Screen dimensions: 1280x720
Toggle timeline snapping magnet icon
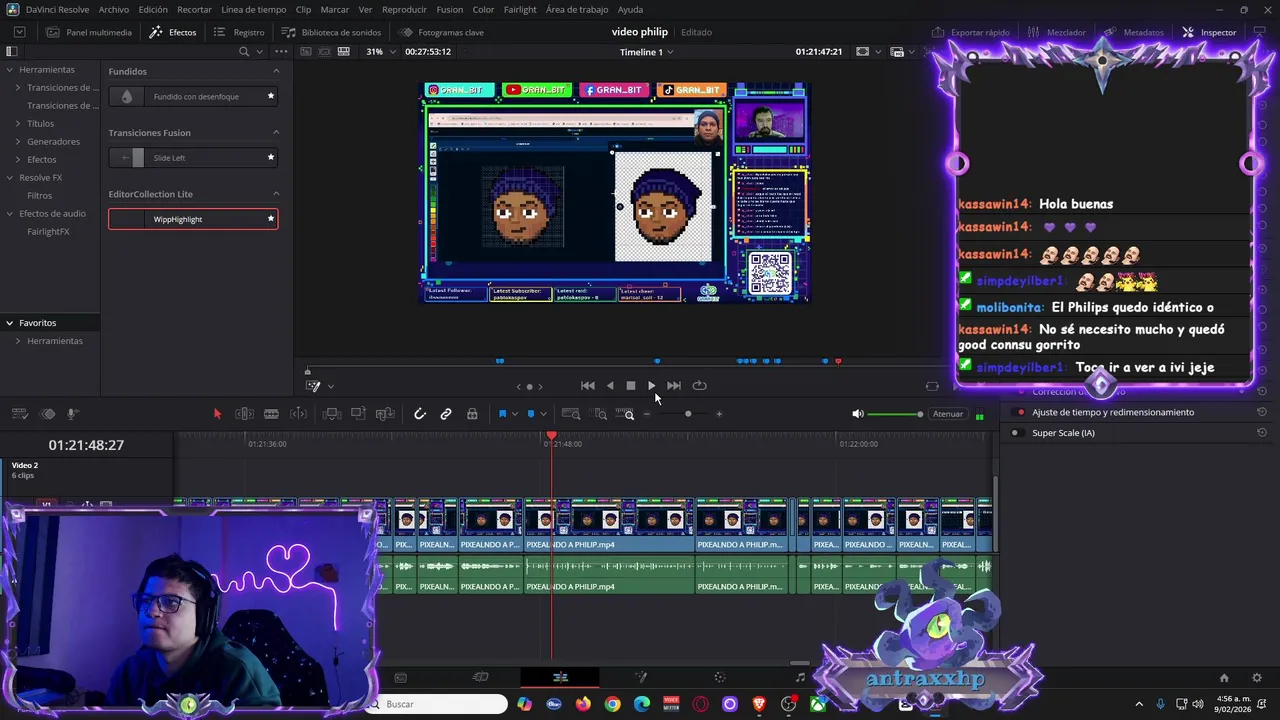tap(420, 414)
